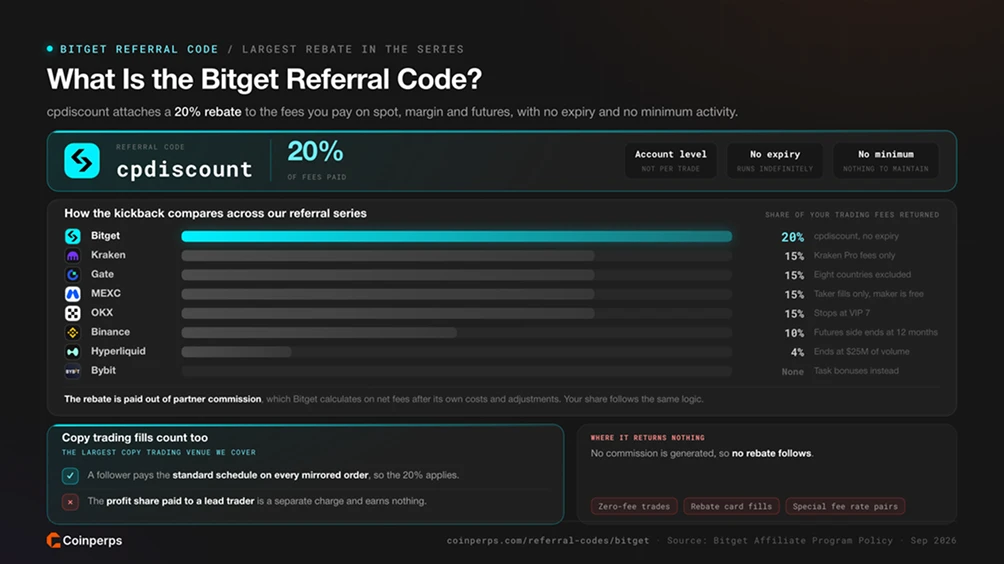
Task: Click the Binance exchange icon
Action: point(73,332)
